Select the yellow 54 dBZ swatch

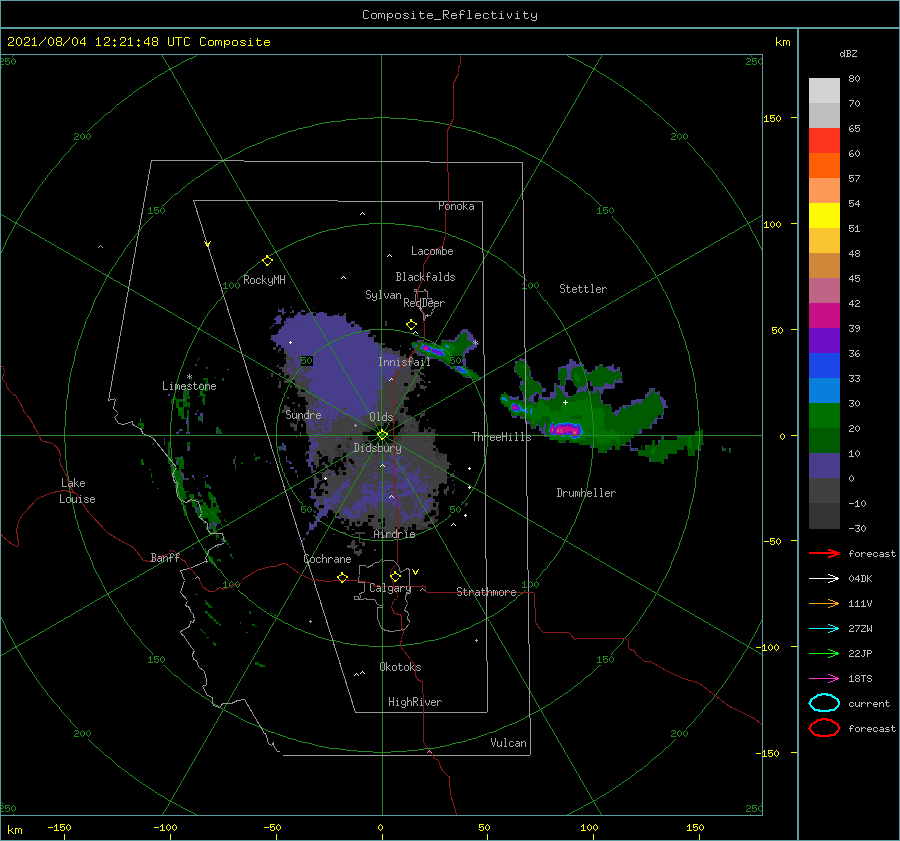[x=824, y=215]
